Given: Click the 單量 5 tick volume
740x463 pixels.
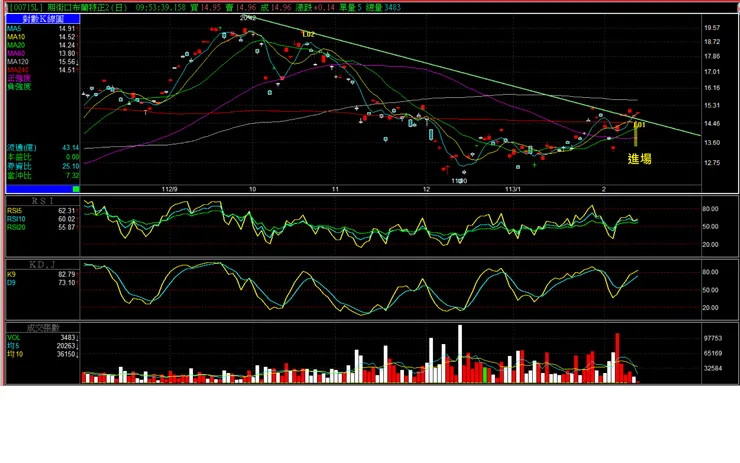Looking at the screenshot, I should 351,8.
